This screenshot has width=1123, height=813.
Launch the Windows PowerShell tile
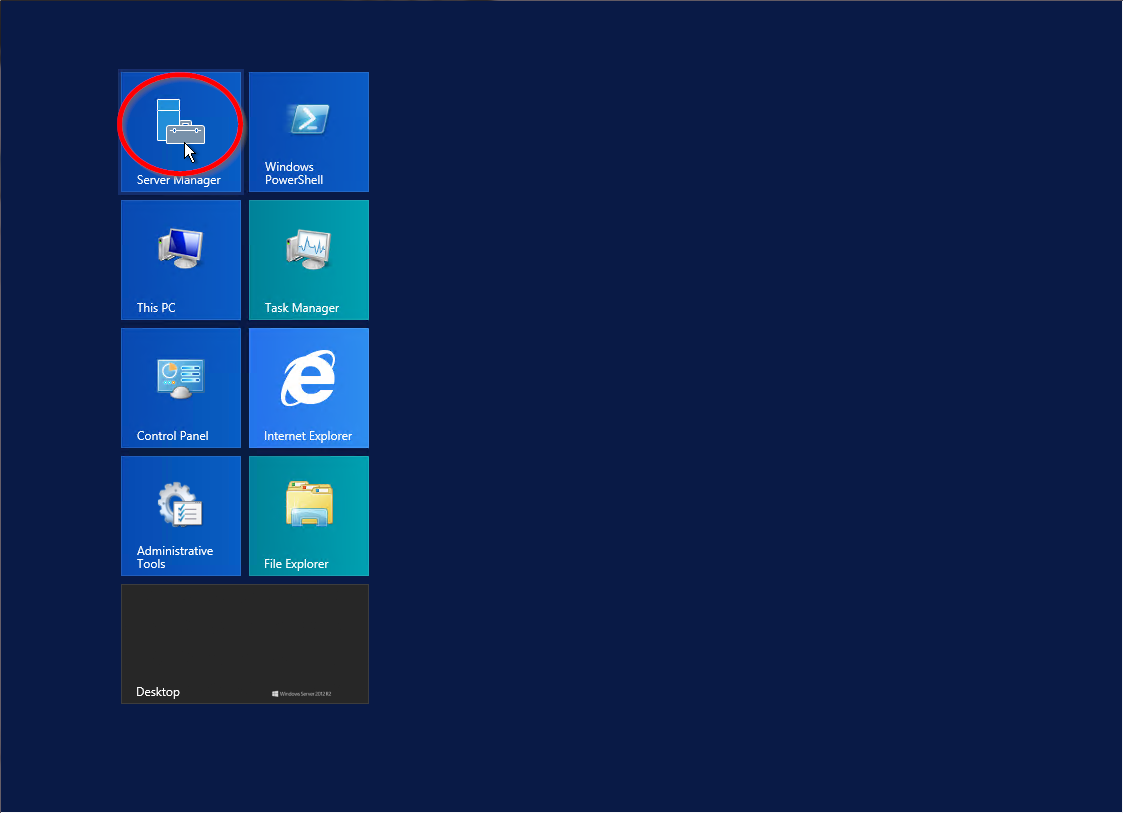click(309, 132)
